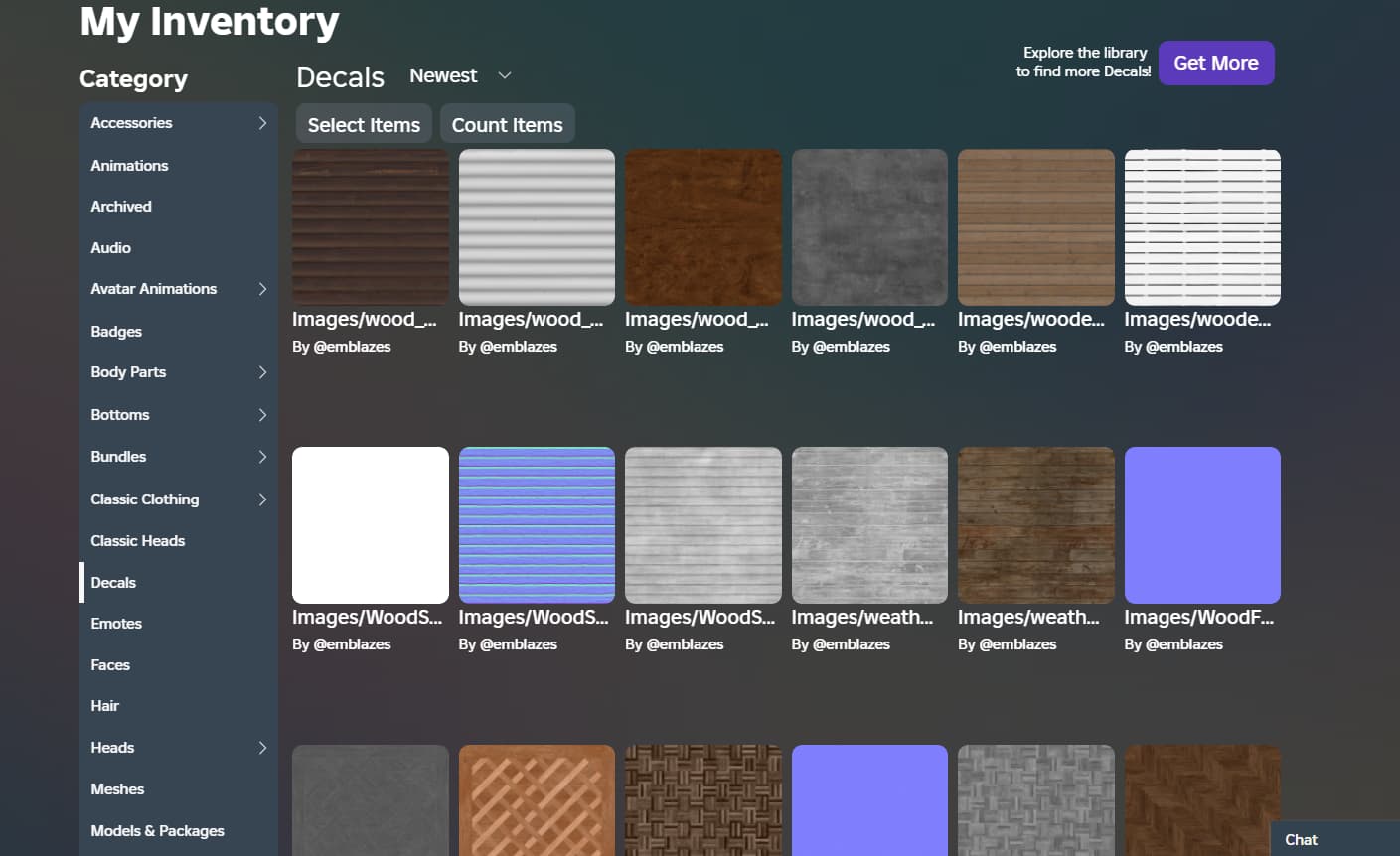Click the Get More button
Viewport: 1400px width, 856px height.
point(1216,63)
